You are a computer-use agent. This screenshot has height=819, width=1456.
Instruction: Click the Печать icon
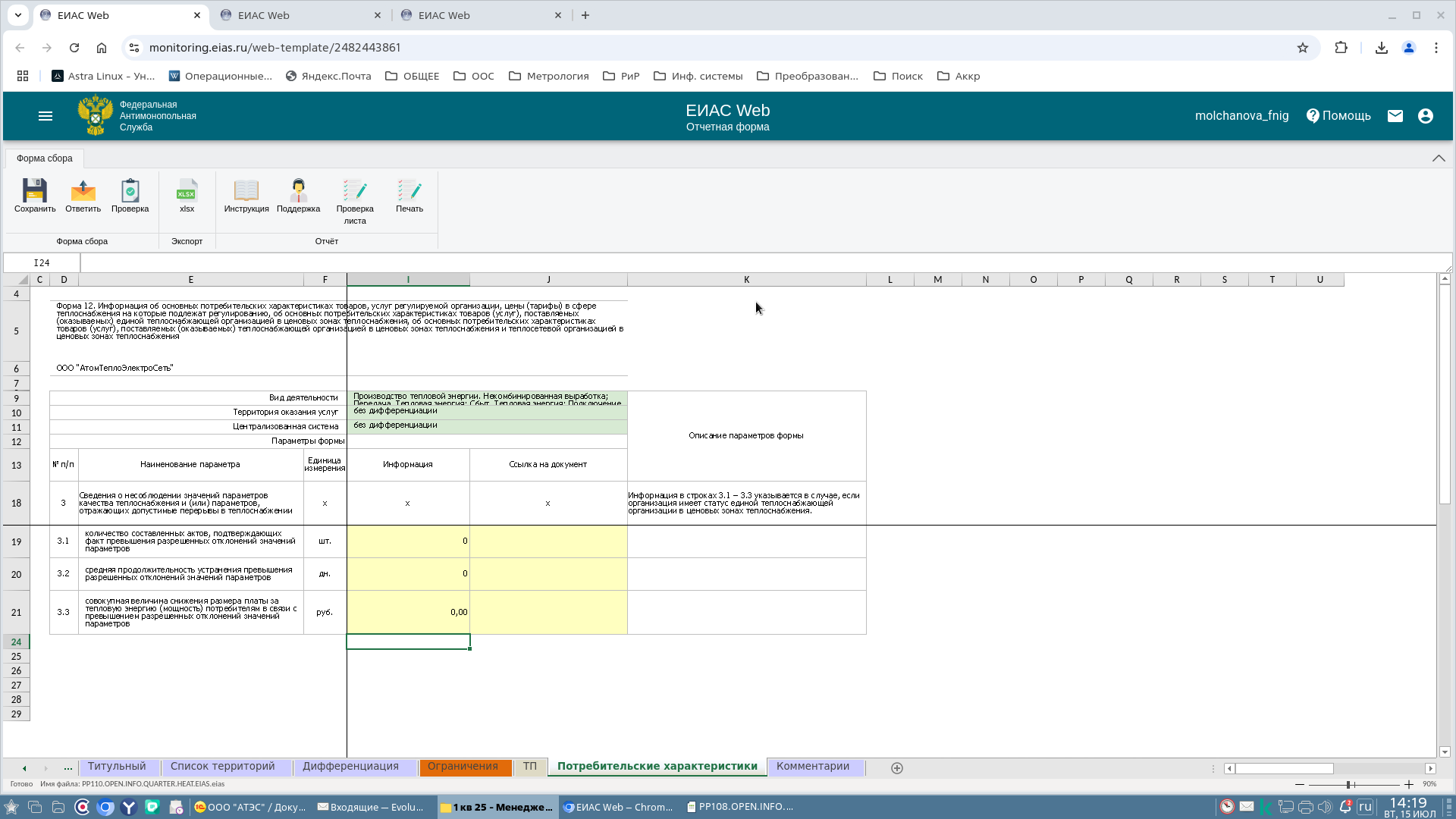(x=409, y=191)
